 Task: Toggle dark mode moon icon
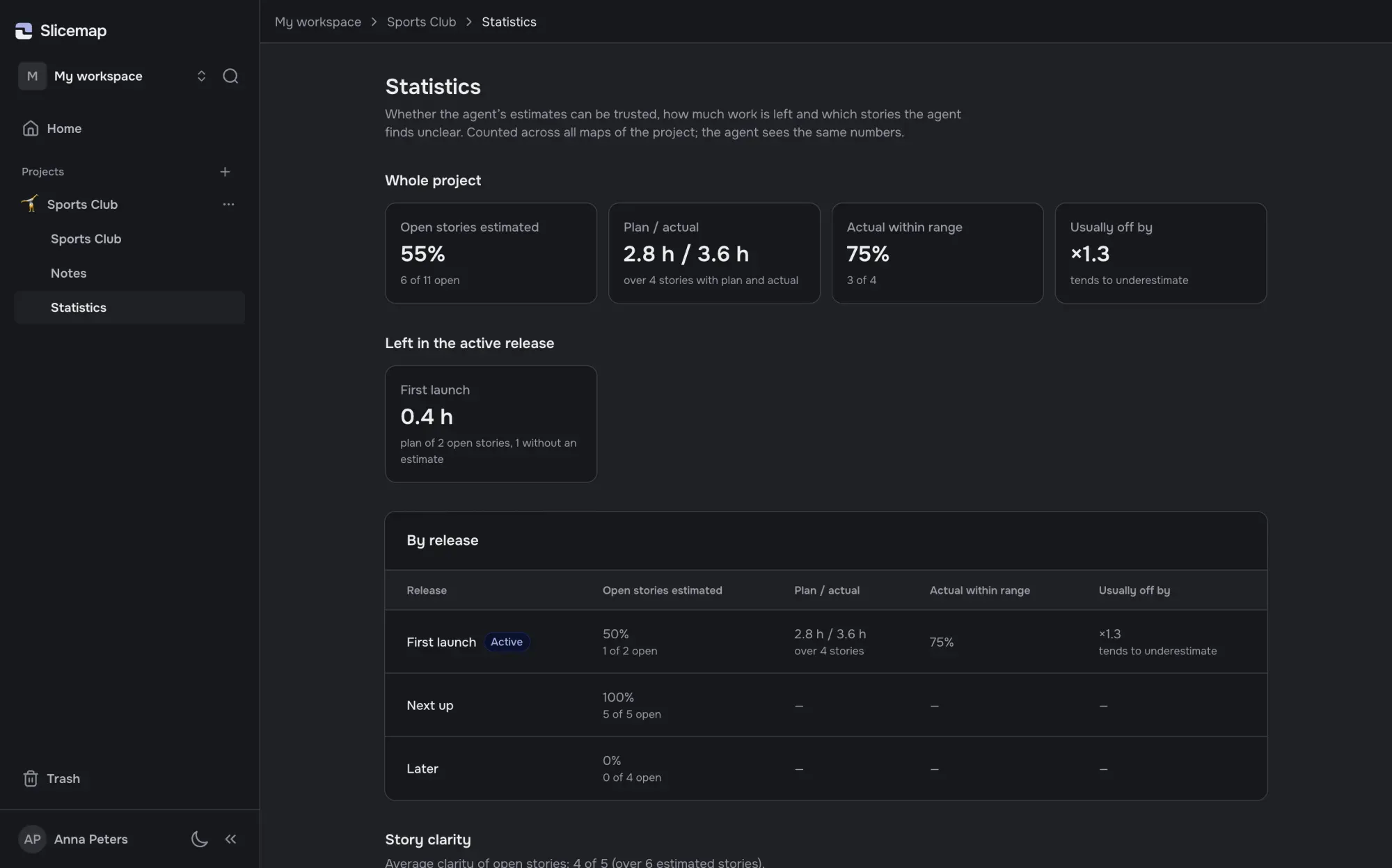pos(200,839)
